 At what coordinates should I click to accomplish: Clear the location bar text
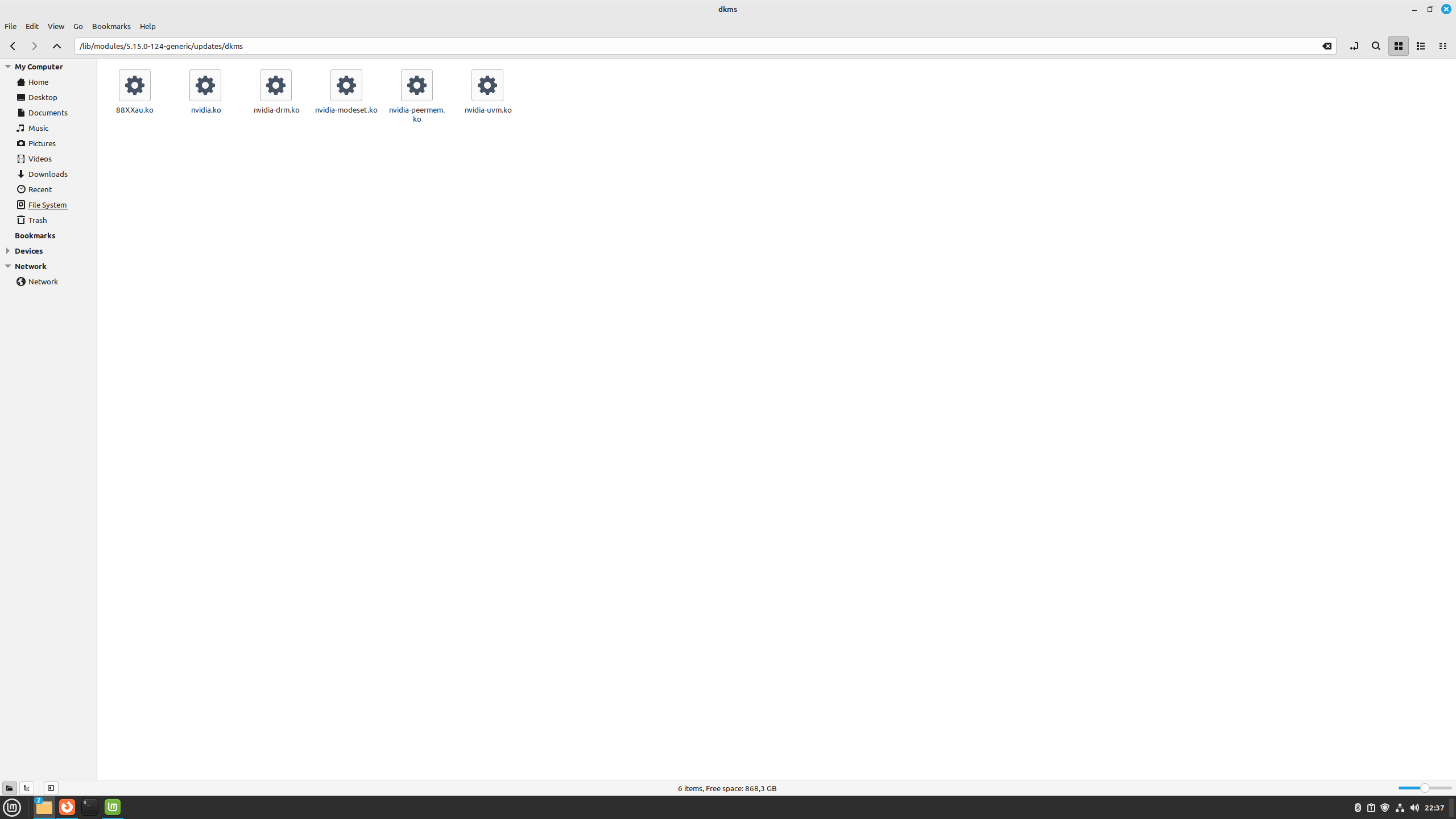click(1326, 46)
